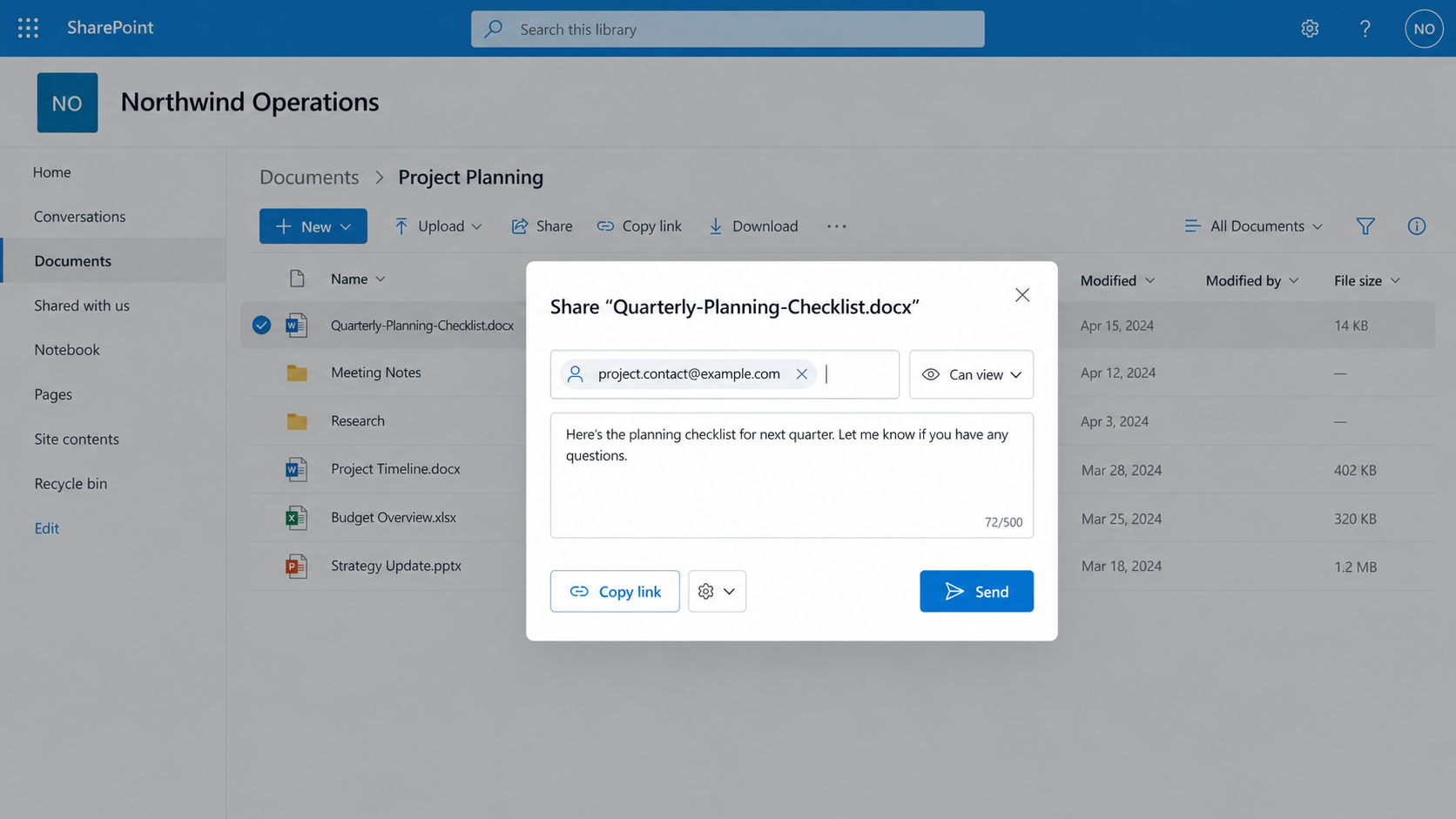Open the Project Timeline.docx file name
1456x819 pixels.
tap(395, 469)
